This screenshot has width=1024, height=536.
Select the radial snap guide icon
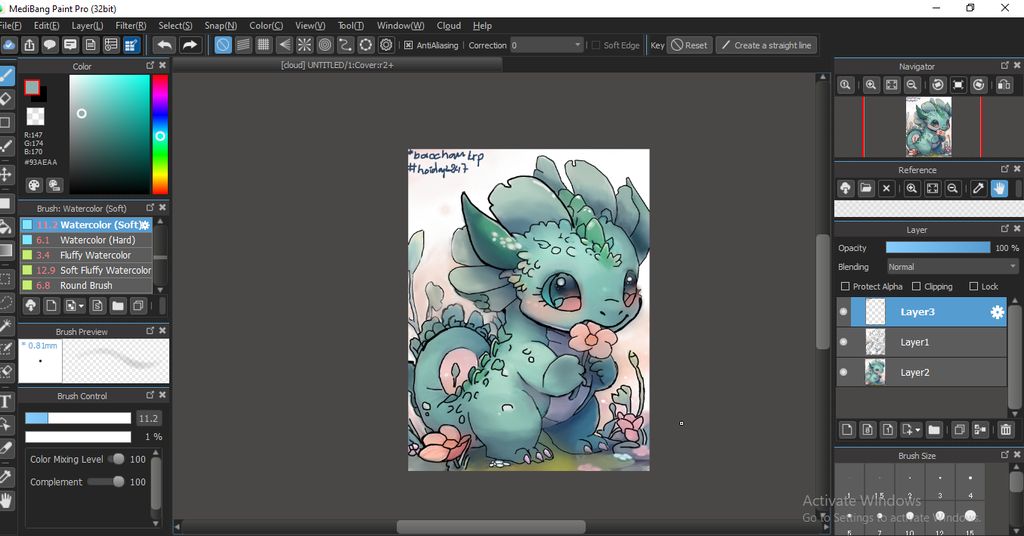click(304, 45)
